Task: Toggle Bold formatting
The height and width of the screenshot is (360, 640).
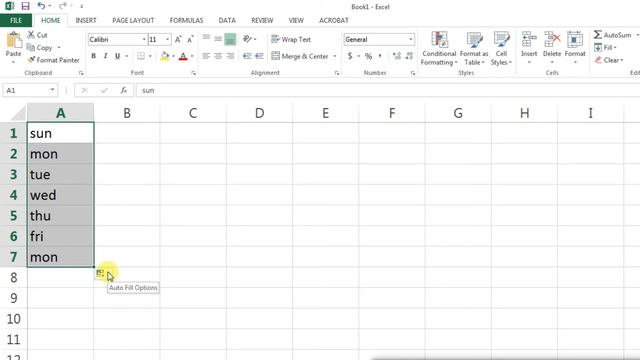Action: pyautogui.click(x=93, y=56)
